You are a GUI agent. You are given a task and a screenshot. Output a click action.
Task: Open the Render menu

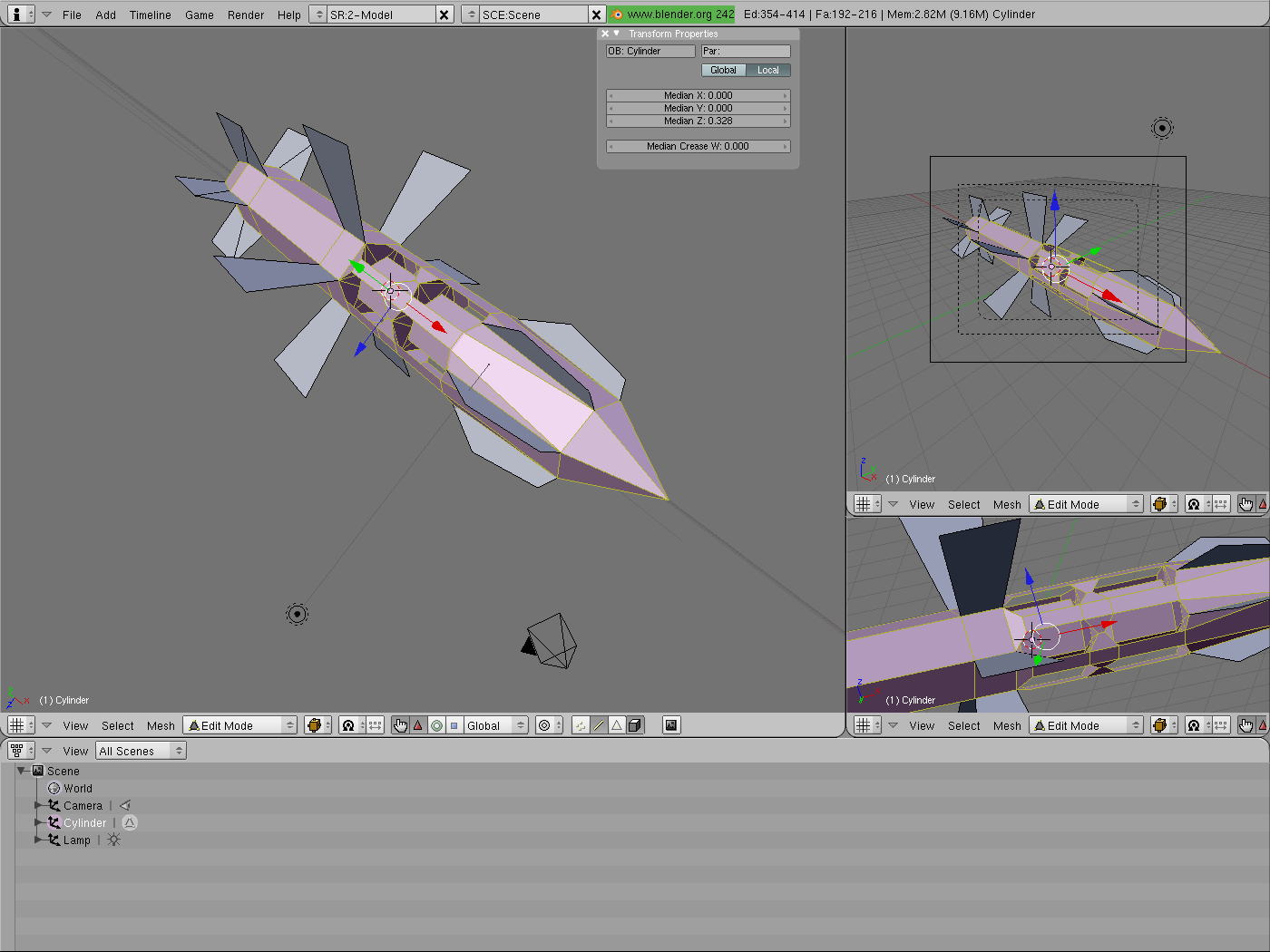[x=245, y=15]
